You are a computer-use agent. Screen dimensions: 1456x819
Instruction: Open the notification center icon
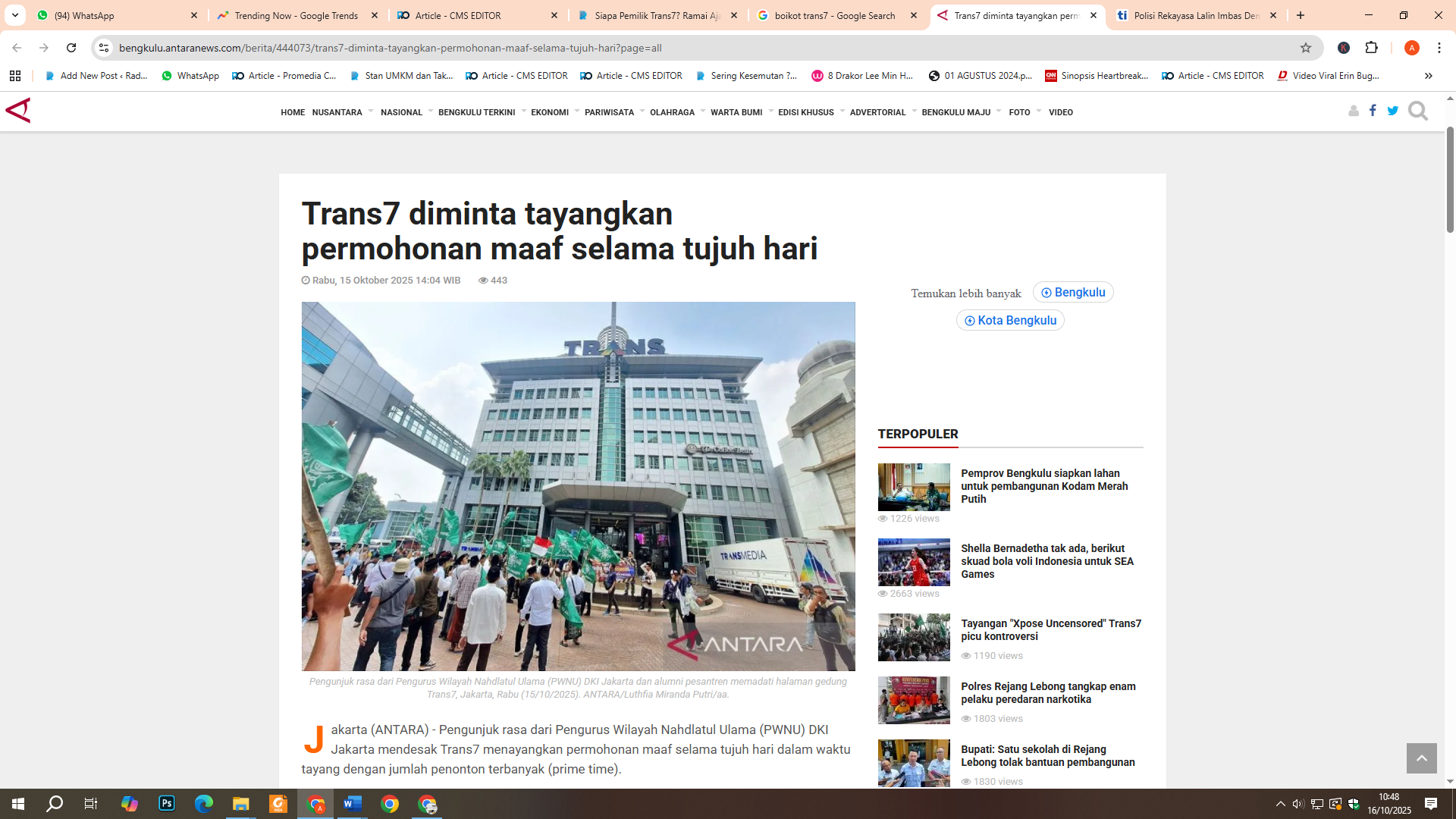click(1431, 804)
